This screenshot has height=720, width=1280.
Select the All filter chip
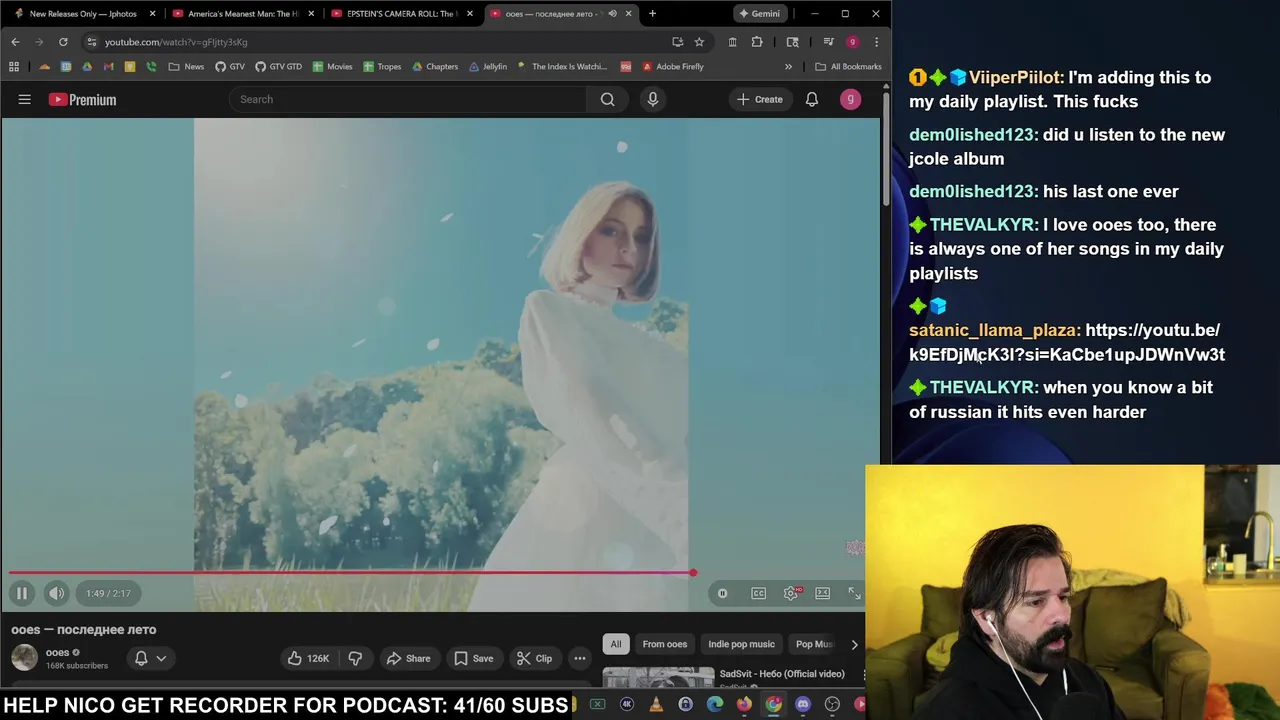pyautogui.click(x=616, y=644)
